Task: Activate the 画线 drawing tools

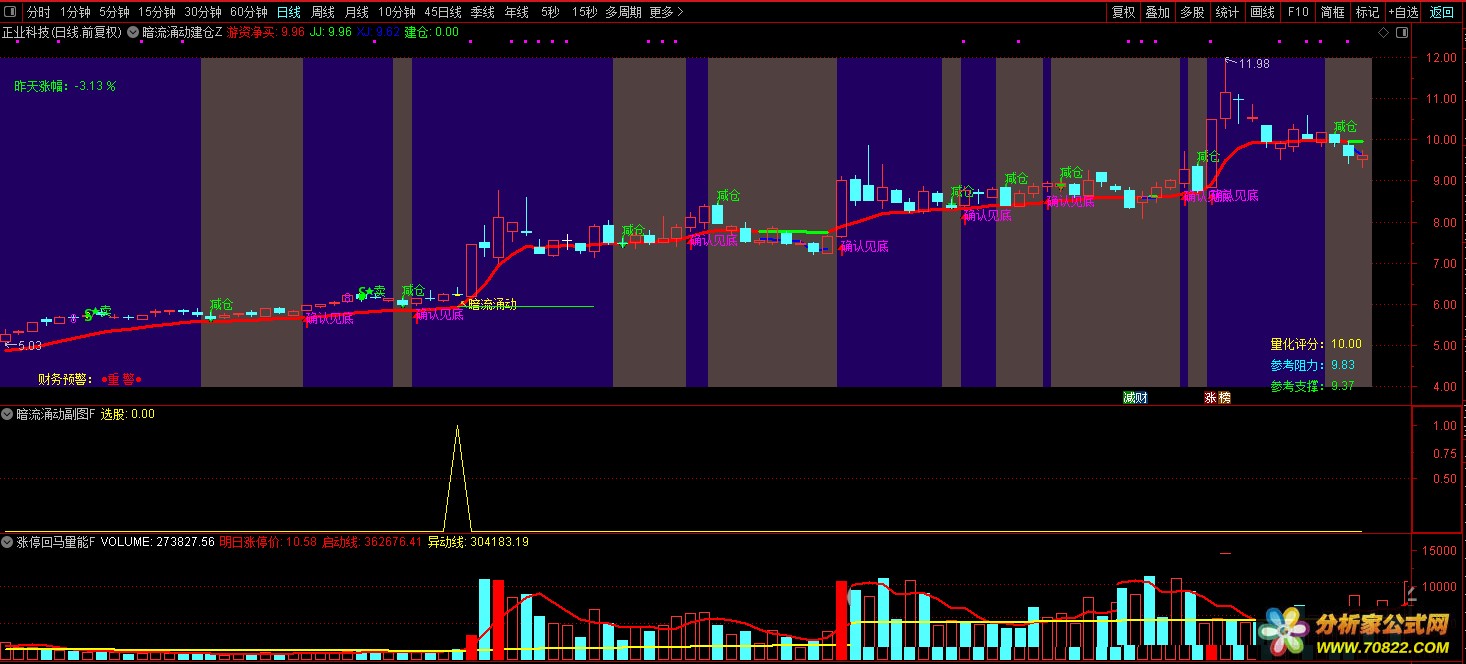Action: [1263, 12]
